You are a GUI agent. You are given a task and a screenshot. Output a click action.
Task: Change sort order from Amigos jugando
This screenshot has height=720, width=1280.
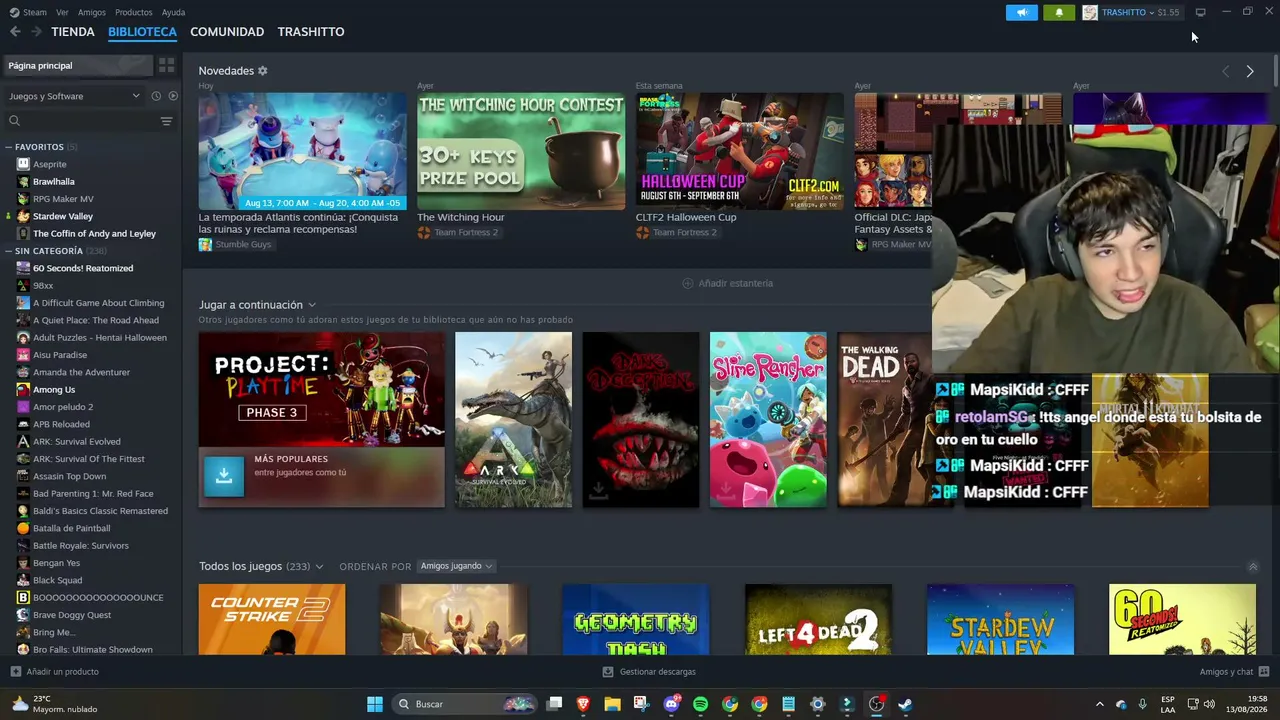pos(457,566)
